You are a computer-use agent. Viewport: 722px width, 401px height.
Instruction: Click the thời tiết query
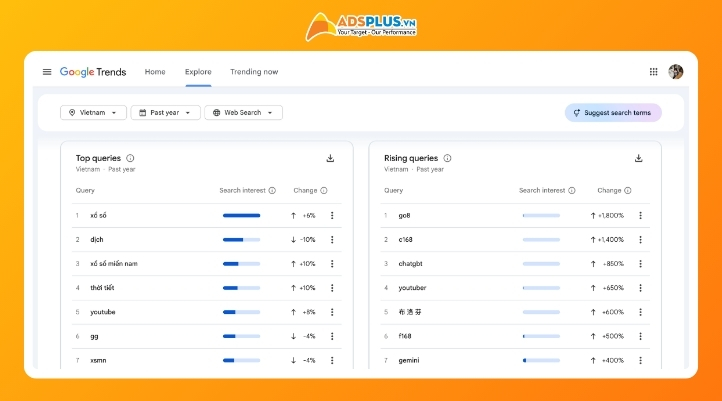click(x=102, y=288)
